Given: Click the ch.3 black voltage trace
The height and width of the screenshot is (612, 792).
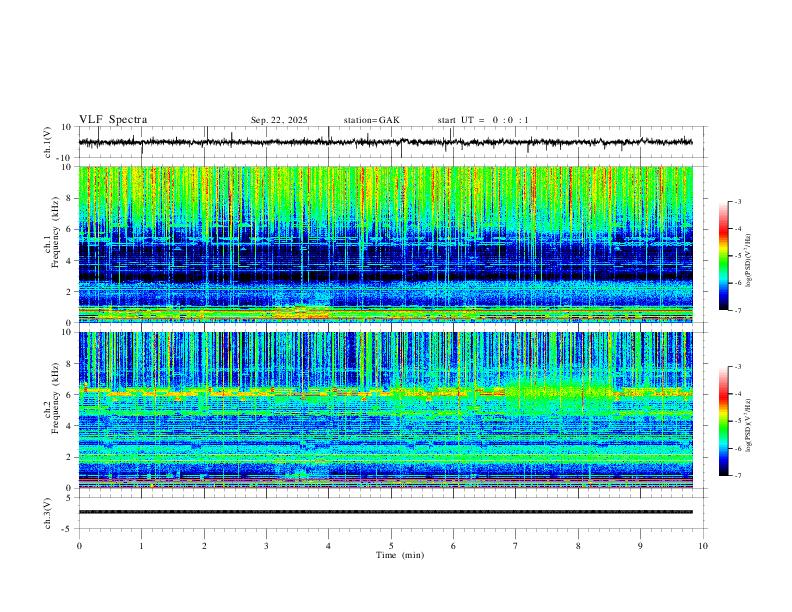Looking at the screenshot, I should [x=385, y=512].
